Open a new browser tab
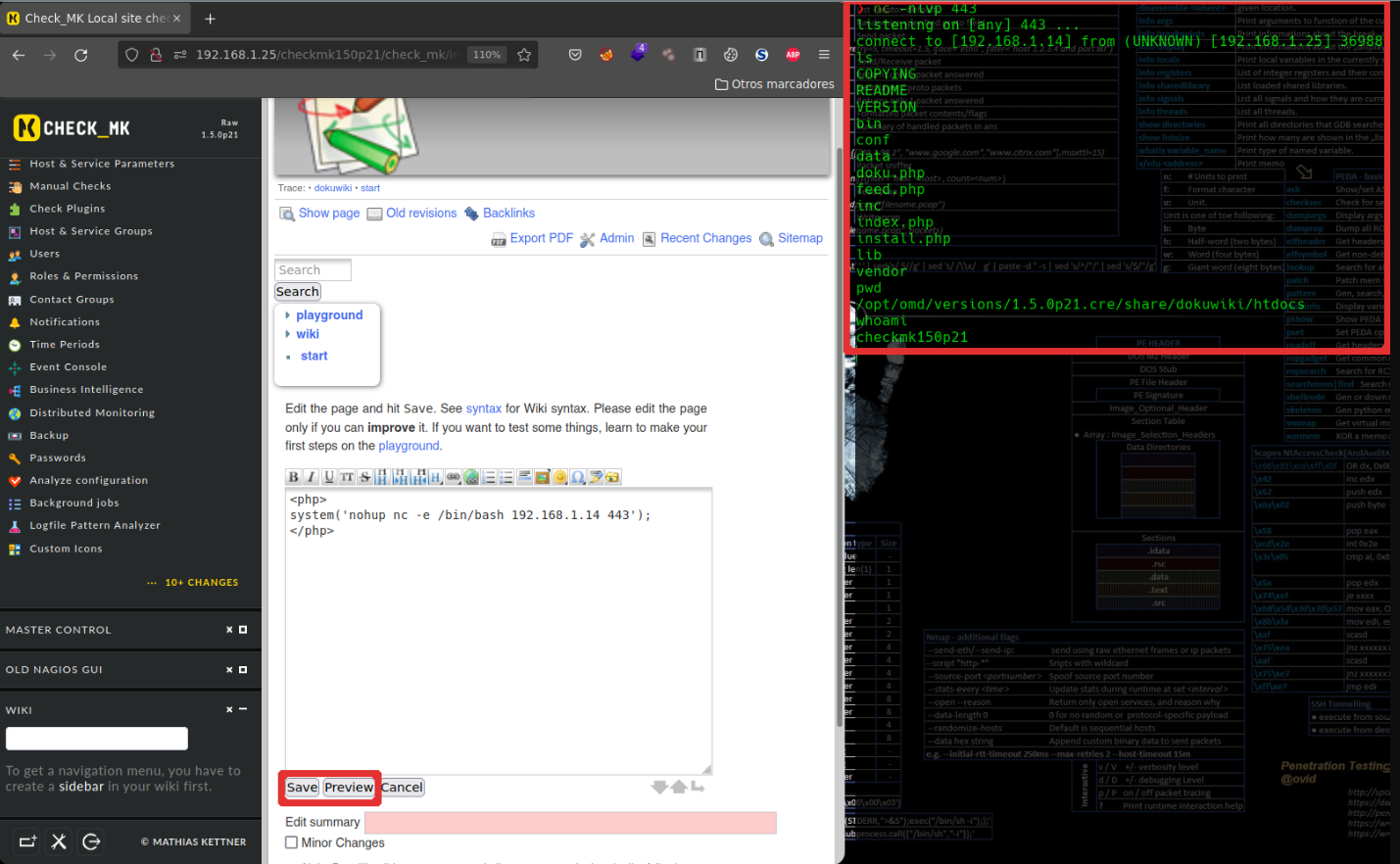The height and width of the screenshot is (864, 1400). (x=210, y=18)
